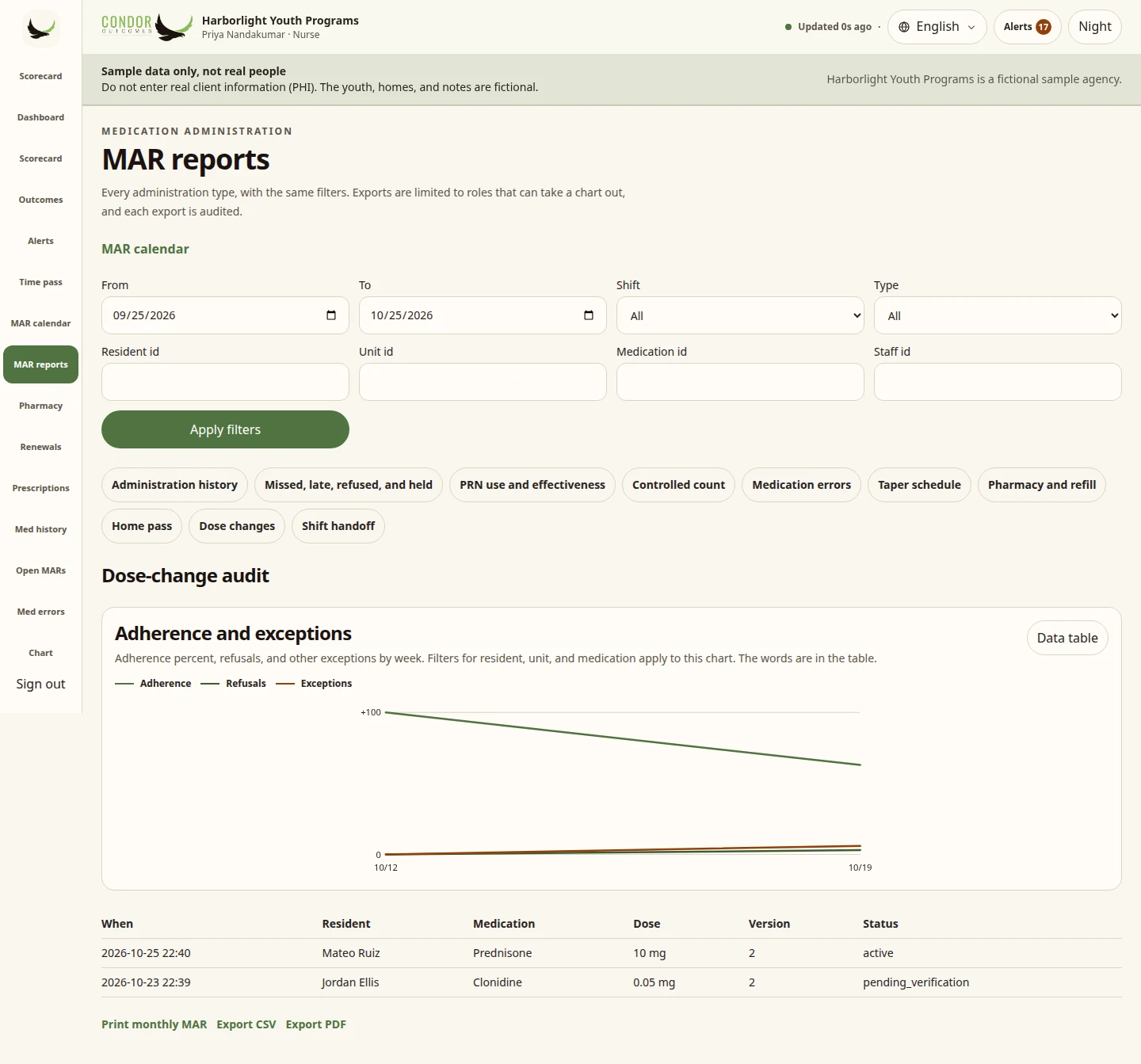Open the Shift handoff report
Viewport: 1141px width, 1064px height.
click(338, 526)
